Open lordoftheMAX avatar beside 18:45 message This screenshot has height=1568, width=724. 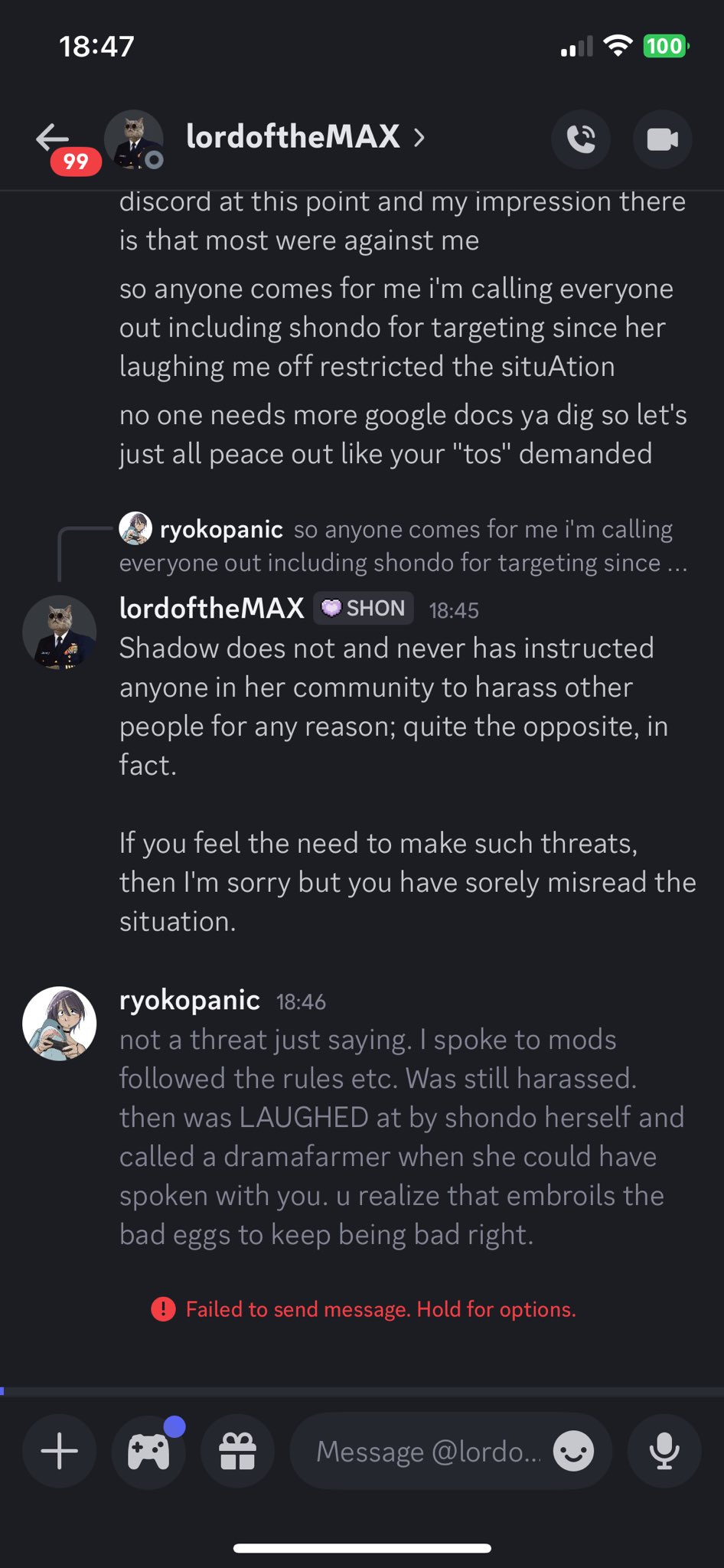point(60,632)
